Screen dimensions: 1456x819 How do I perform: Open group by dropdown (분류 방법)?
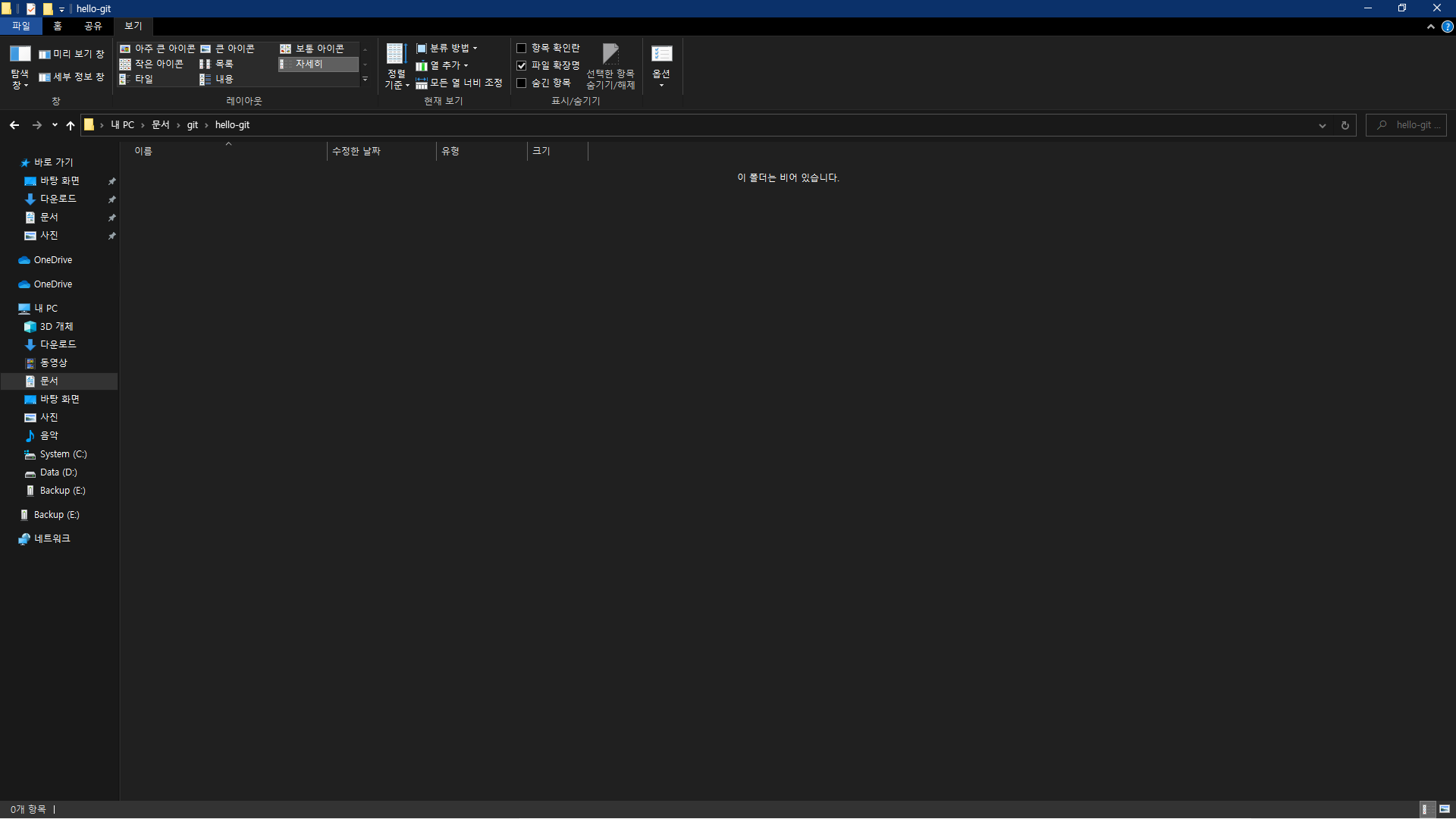[447, 48]
